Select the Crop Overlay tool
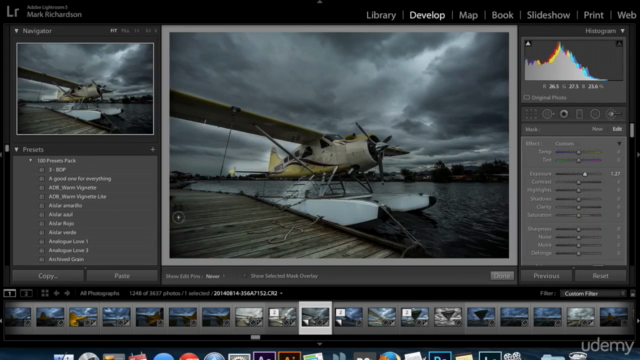Screen dimensions: 640x360 tap(531, 114)
